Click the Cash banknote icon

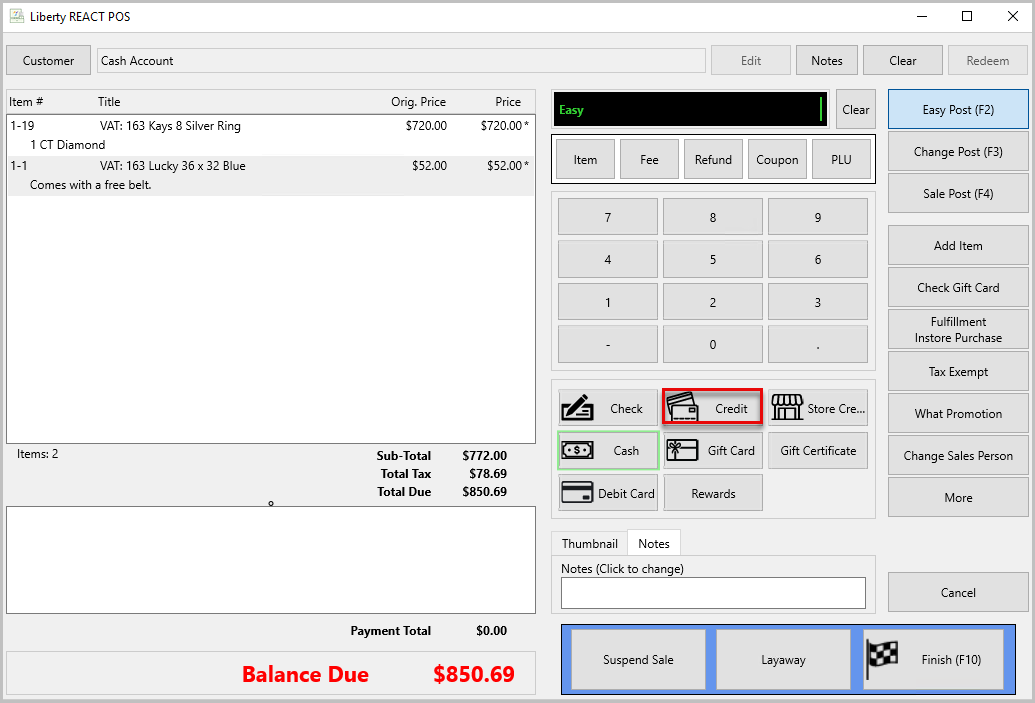coord(577,450)
